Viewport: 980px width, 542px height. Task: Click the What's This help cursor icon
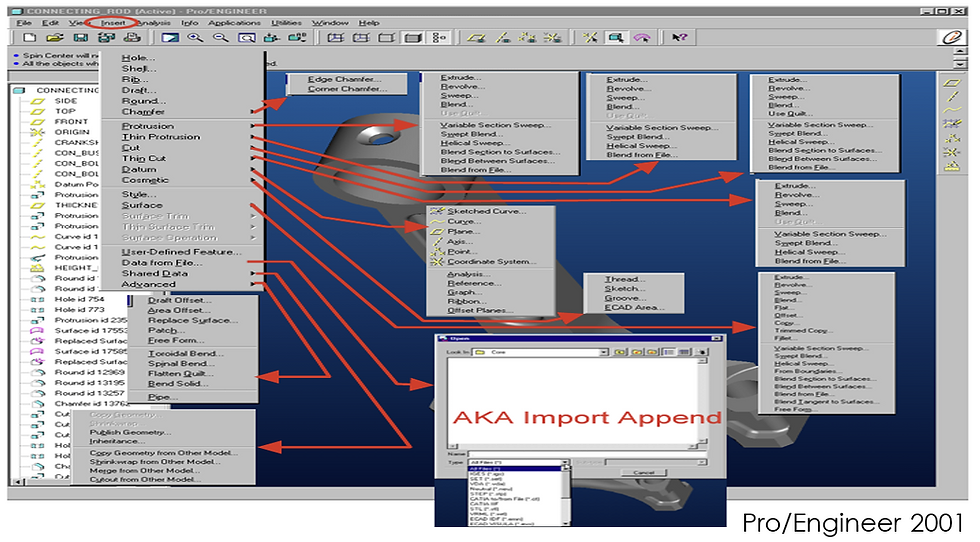coord(679,38)
